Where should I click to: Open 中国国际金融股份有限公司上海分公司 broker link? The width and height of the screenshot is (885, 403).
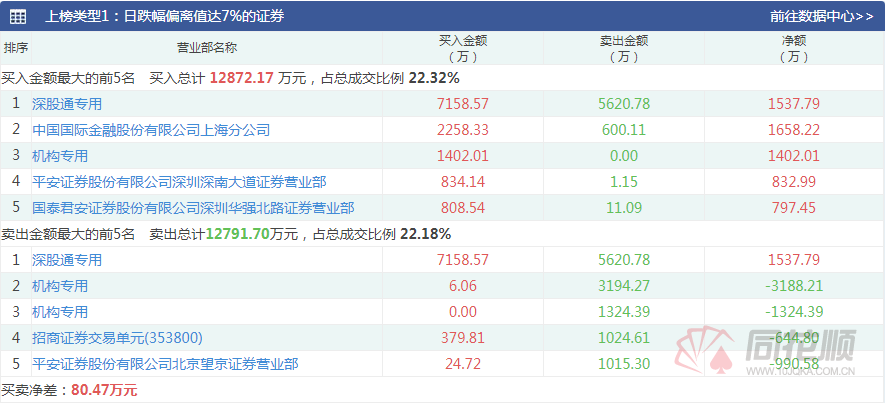coord(151,130)
